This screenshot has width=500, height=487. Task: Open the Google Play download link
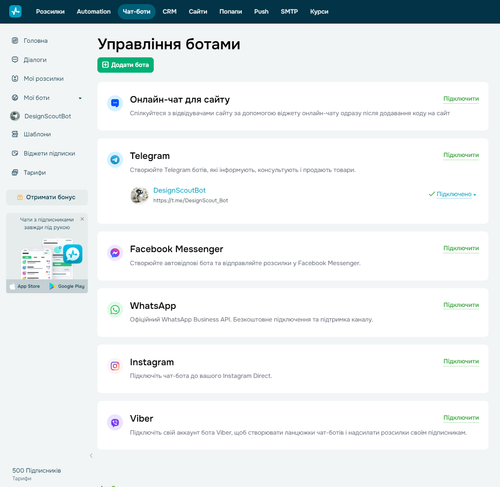tap(67, 286)
